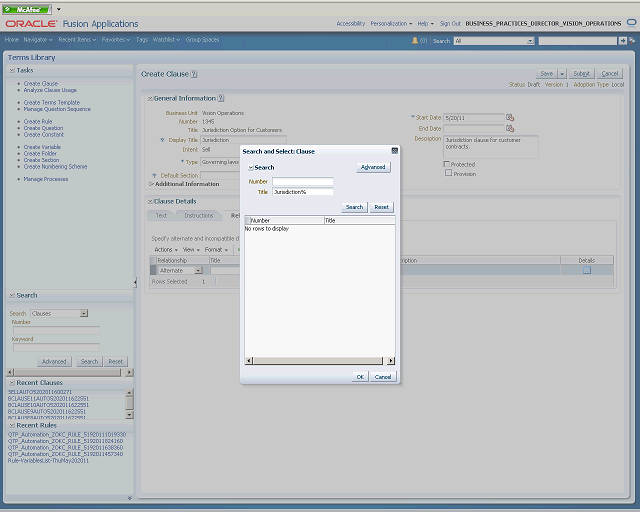640x512 pixels.
Task: Open the Create Terms Template task
Action: [52, 102]
